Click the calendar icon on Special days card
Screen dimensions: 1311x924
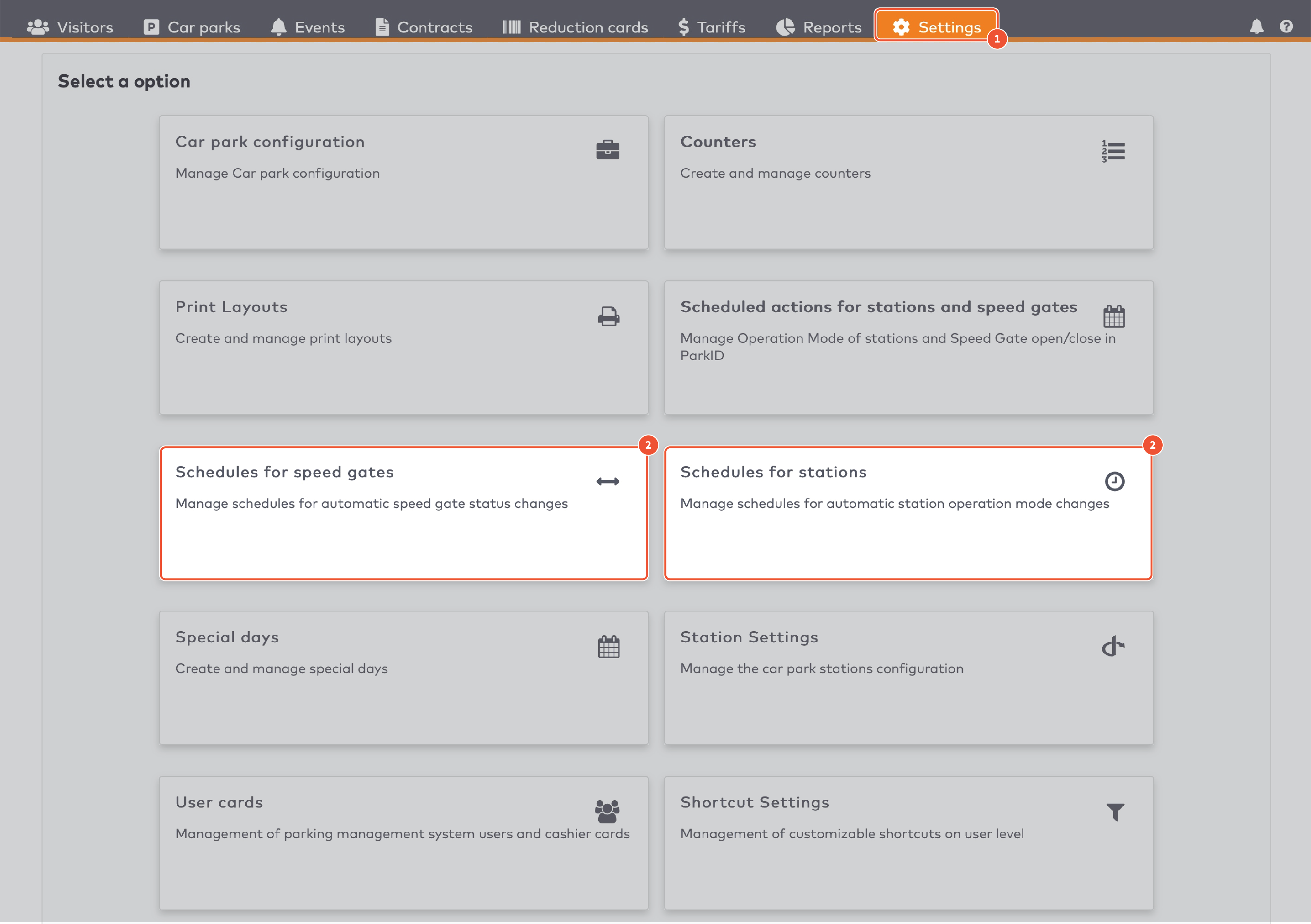click(x=608, y=646)
